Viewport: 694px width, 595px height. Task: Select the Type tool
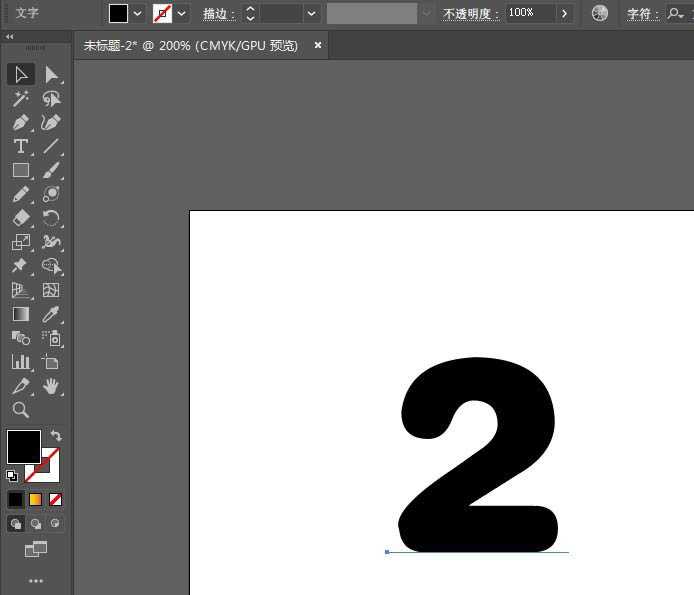21,147
